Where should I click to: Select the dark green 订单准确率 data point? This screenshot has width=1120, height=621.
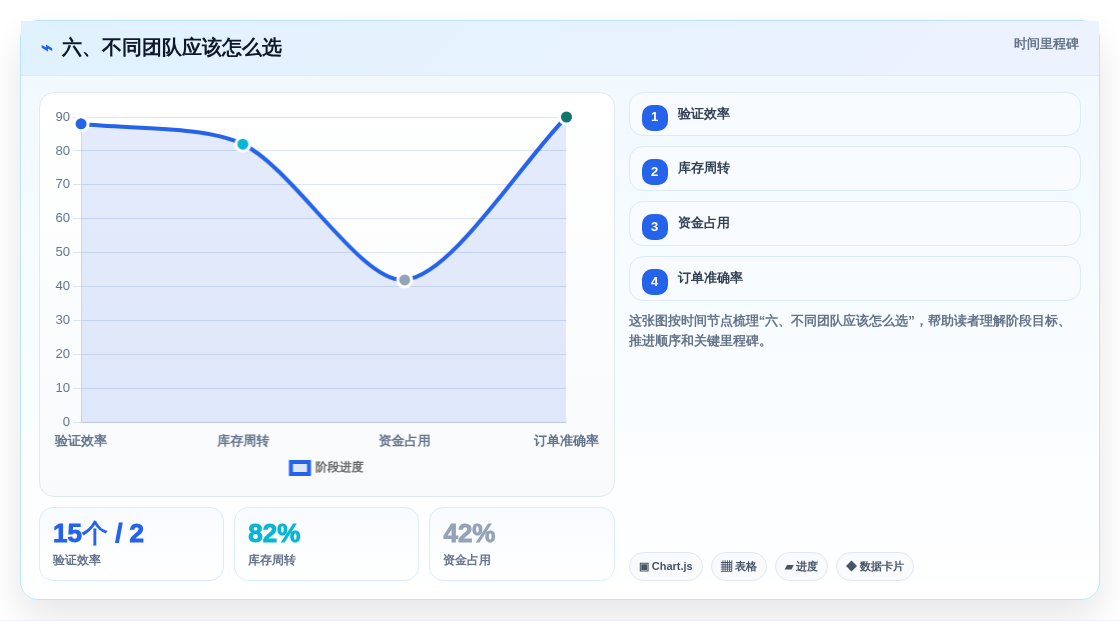566,117
